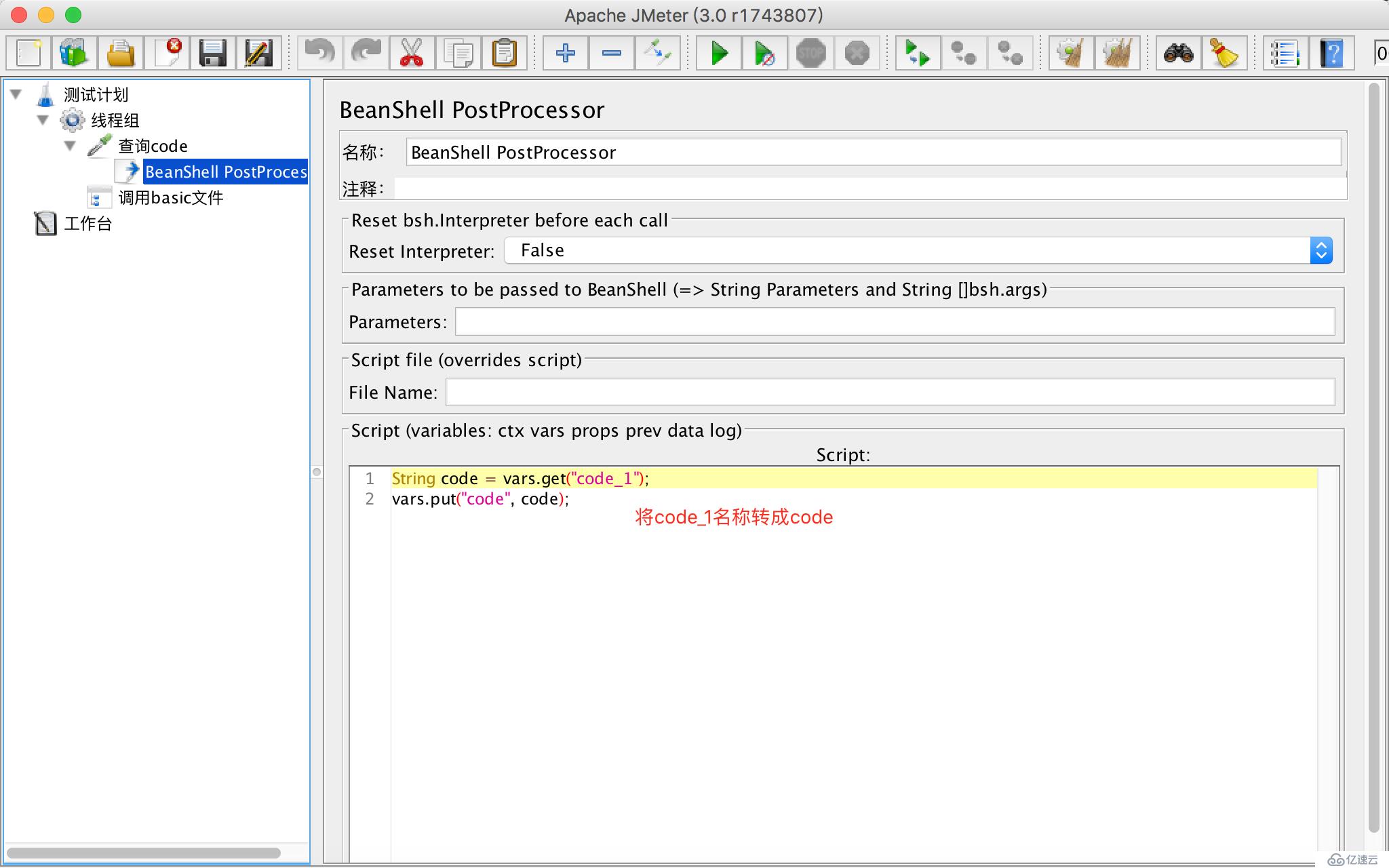Screen dimensions: 1389x868
Task: Save the test plan with floppy disk icon
Action: point(213,53)
